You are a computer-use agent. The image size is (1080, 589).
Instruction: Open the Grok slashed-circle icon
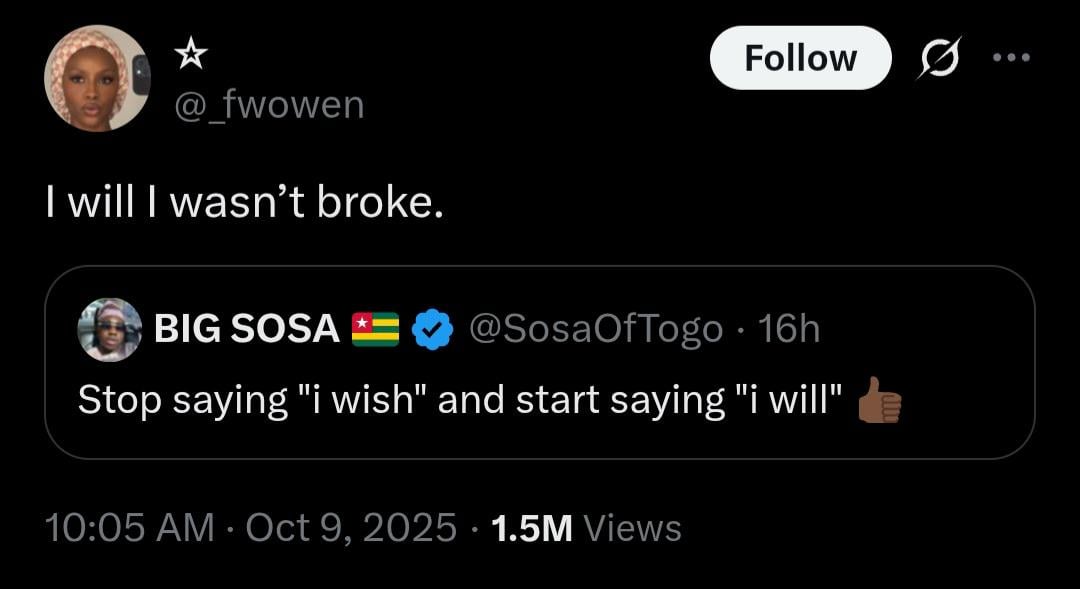tap(940, 58)
